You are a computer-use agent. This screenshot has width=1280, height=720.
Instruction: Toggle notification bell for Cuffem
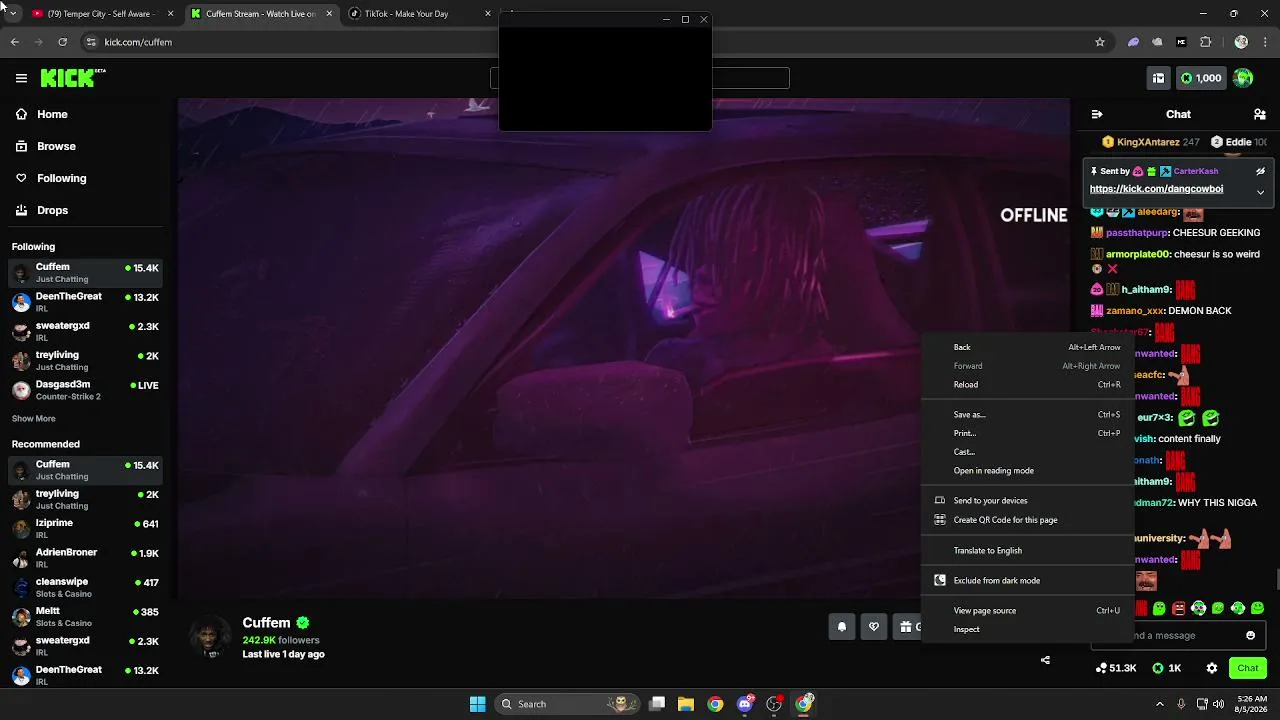(842, 627)
